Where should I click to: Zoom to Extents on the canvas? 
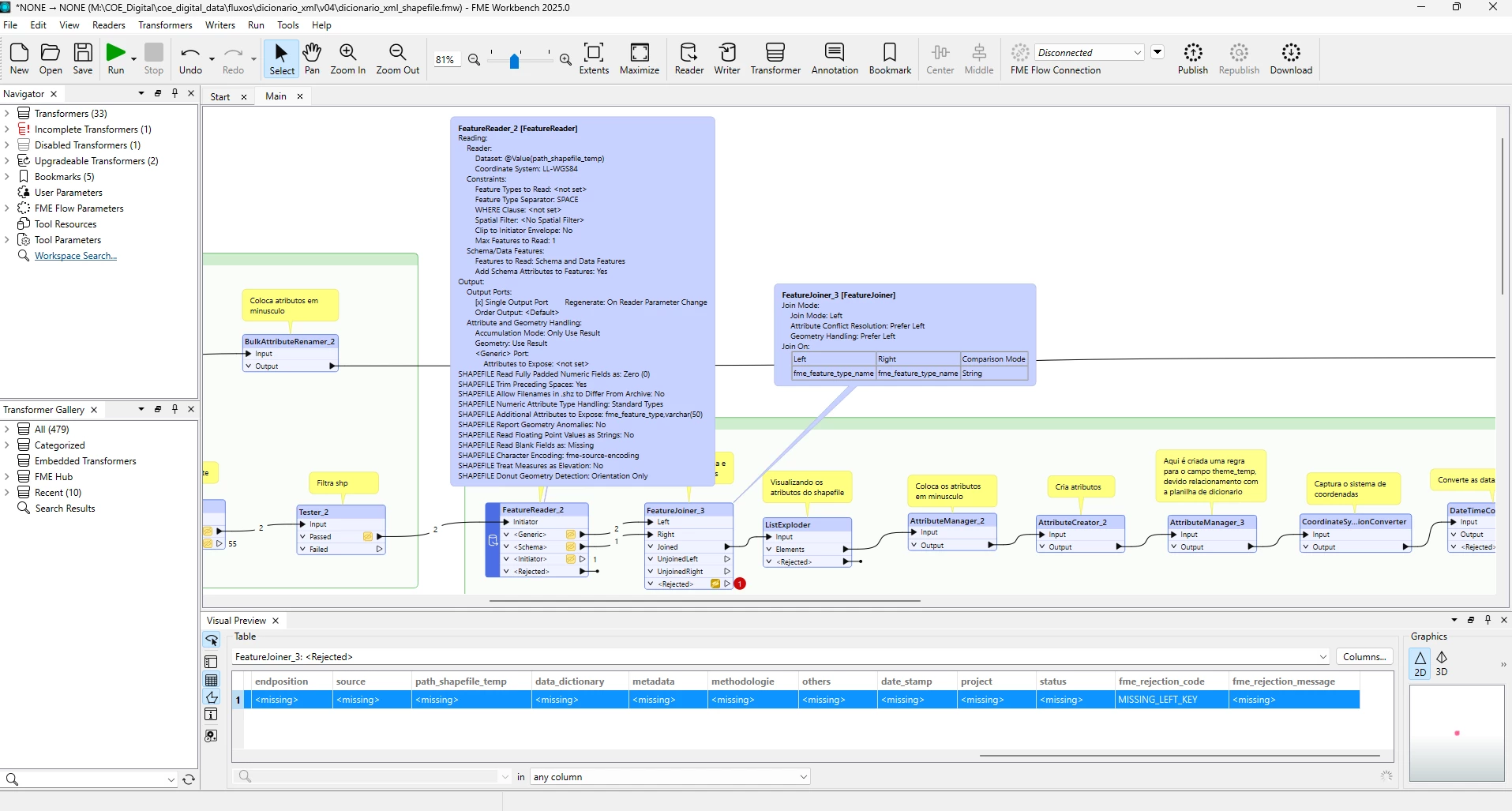click(594, 58)
